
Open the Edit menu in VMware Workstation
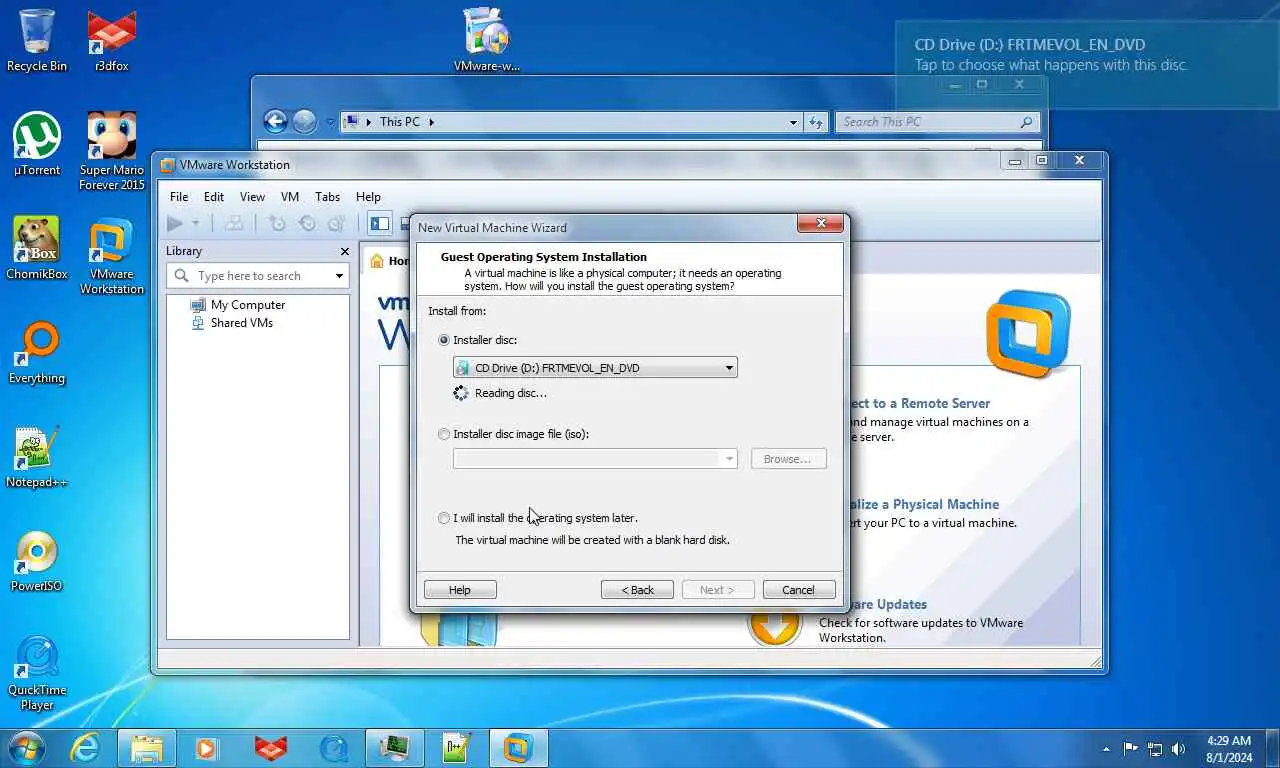pyautogui.click(x=214, y=197)
